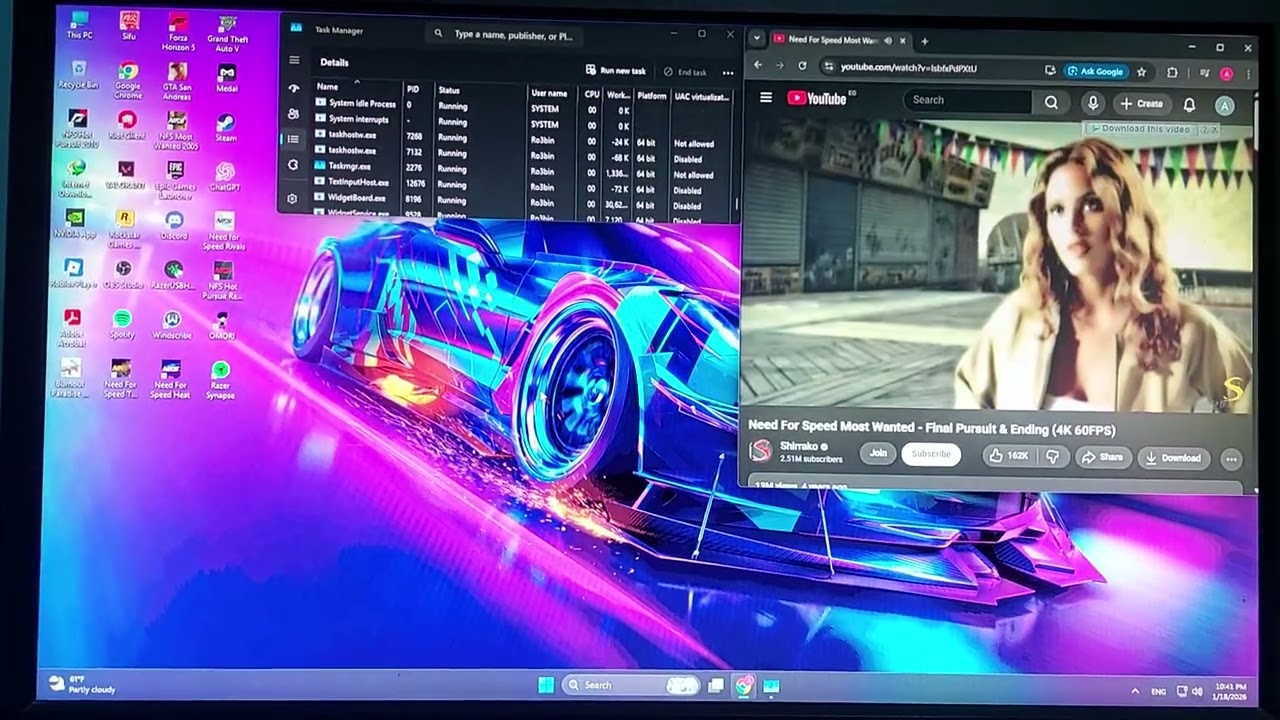This screenshot has width=1280, height=720.
Task: Sort Task Manager by User name column
Action: [x=554, y=93]
